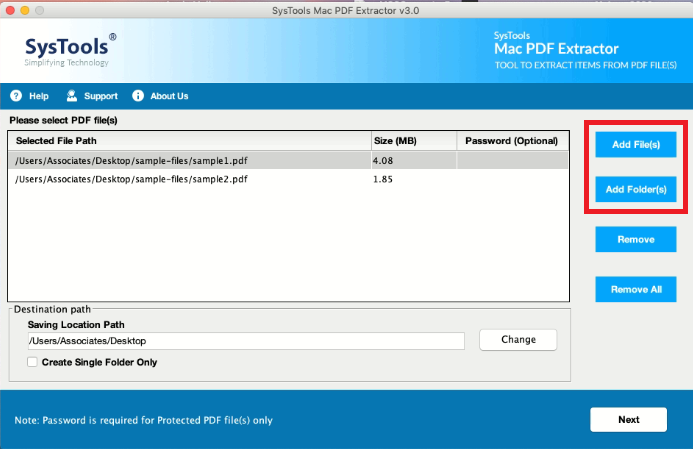Screen dimensions: 693x449
Task: Click the Next button
Action: click(x=628, y=419)
